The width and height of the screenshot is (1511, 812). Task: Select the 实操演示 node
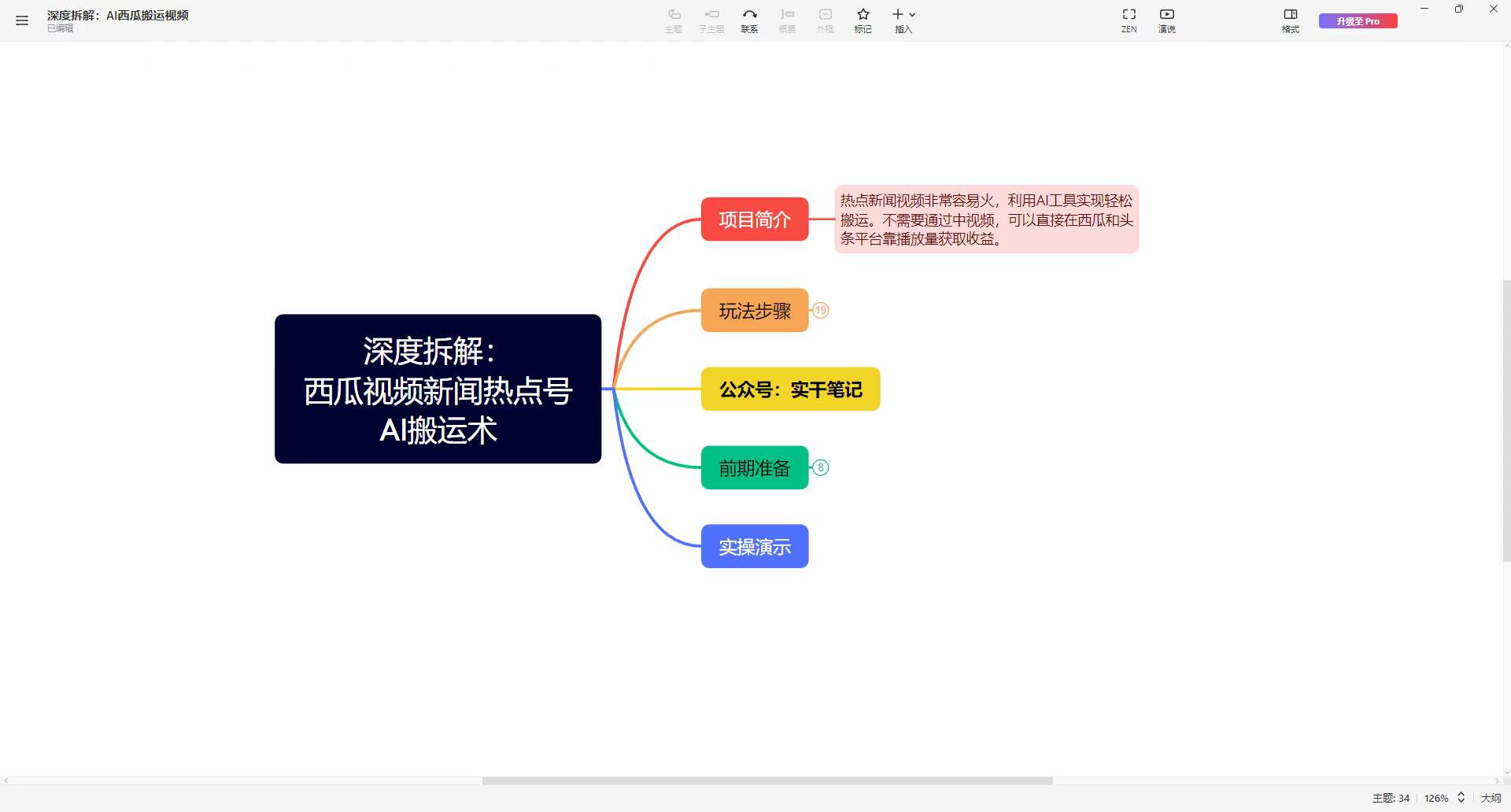pyautogui.click(x=754, y=546)
